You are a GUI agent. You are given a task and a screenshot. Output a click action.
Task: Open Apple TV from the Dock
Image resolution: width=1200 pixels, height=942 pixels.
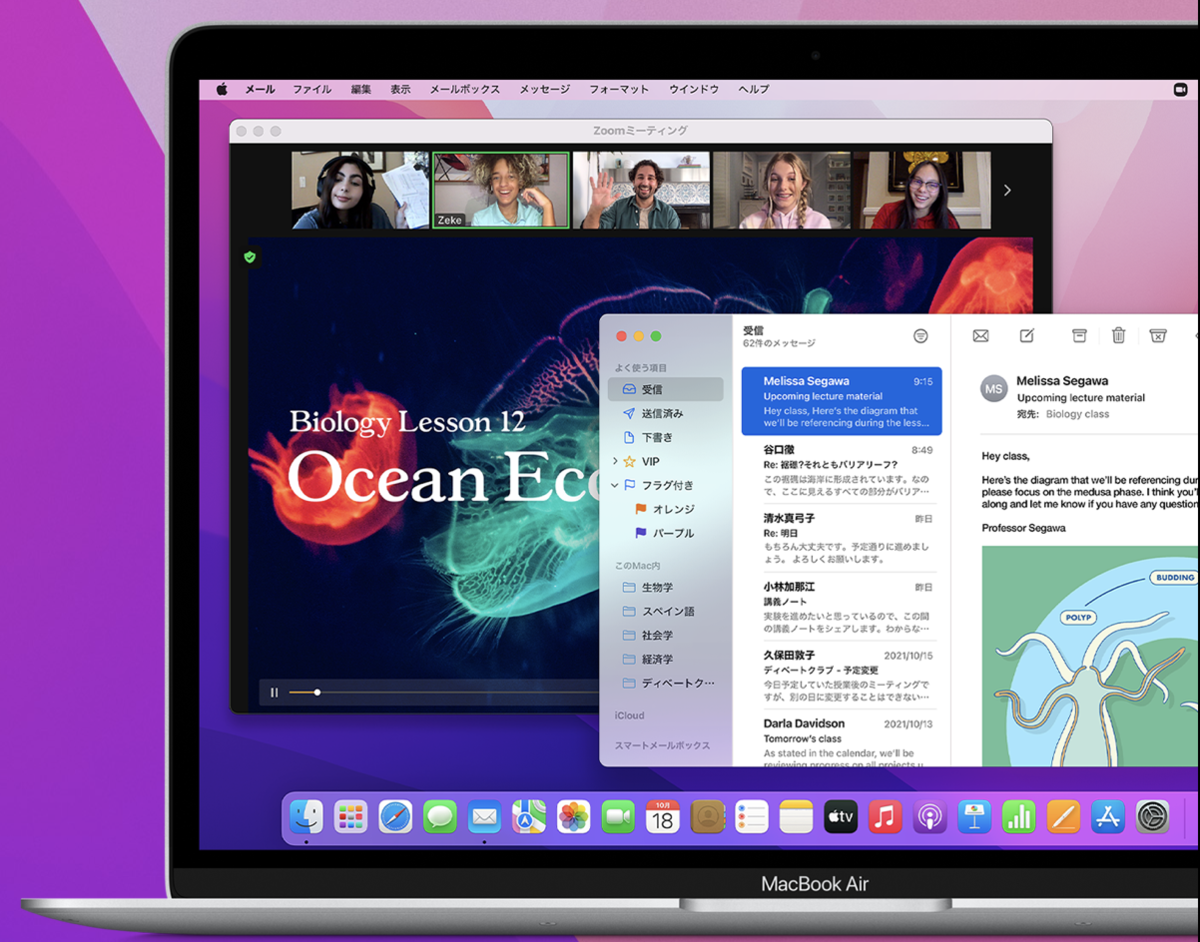coord(841,817)
